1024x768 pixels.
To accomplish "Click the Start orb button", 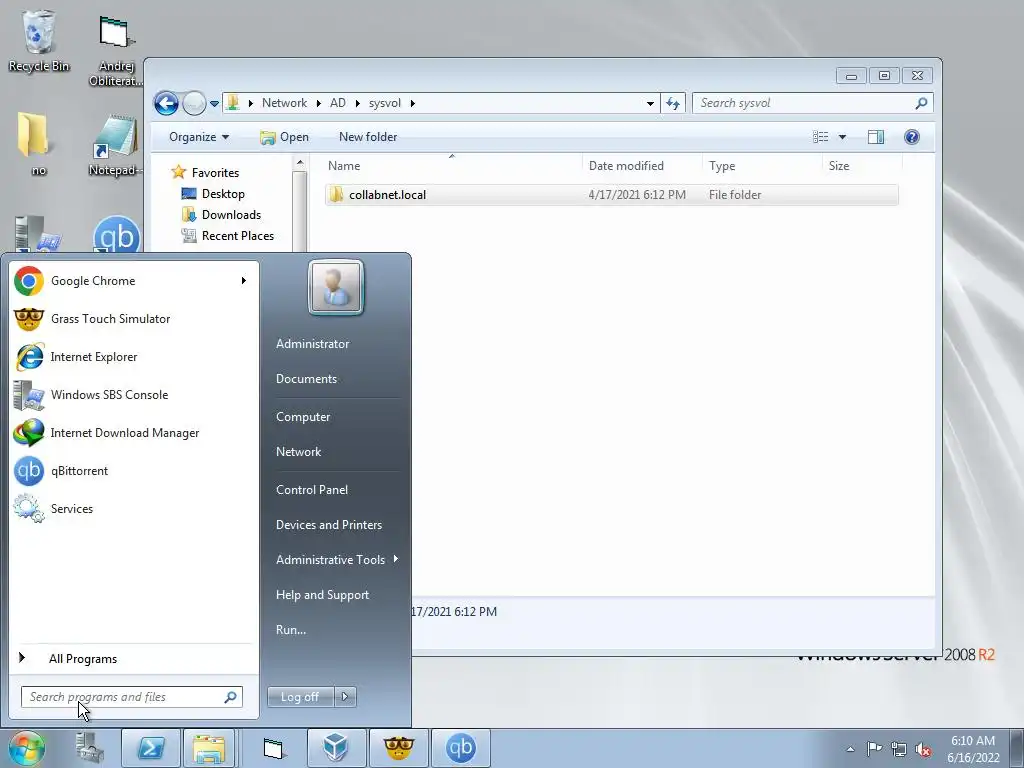I will point(26,748).
